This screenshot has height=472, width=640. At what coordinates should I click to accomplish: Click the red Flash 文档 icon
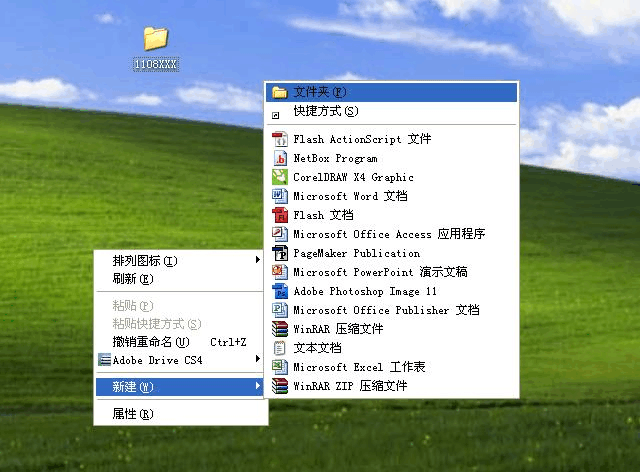point(280,215)
